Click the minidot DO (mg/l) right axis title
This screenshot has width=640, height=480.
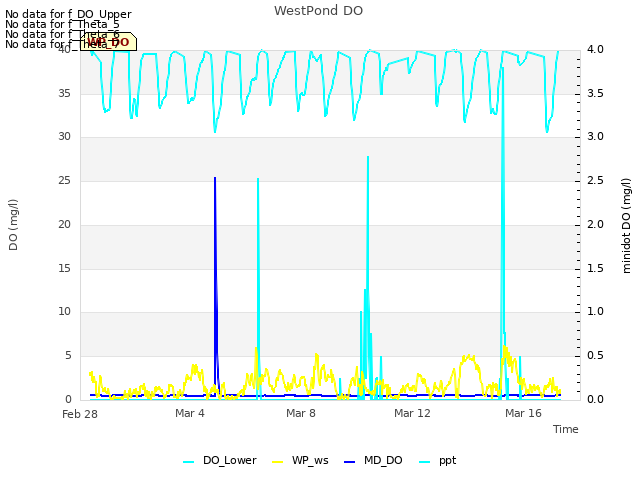pyautogui.click(x=626, y=225)
